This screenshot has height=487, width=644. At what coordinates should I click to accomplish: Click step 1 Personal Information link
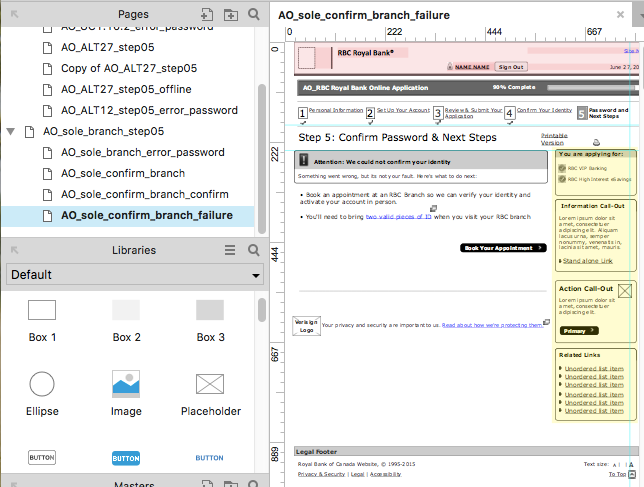(336, 110)
